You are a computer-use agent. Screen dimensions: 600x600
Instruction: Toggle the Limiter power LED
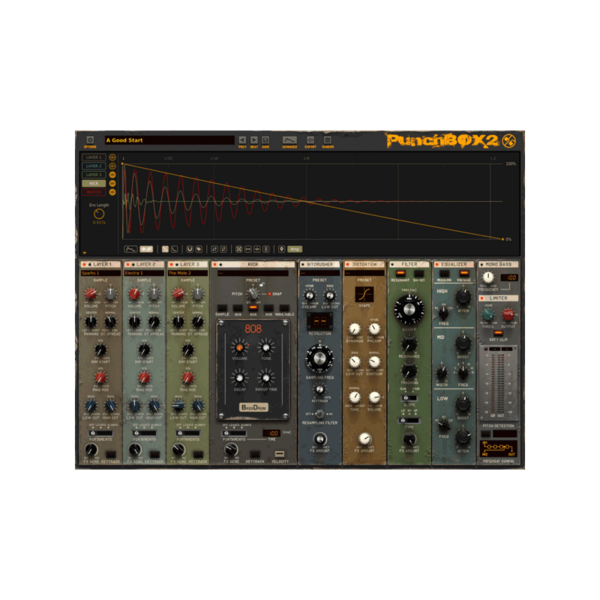click(x=482, y=298)
